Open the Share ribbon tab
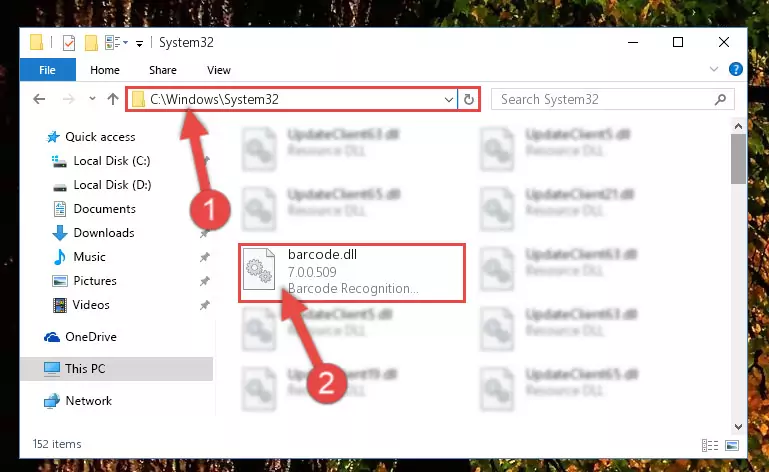Screen dimensions: 769x472 [x=163, y=70]
